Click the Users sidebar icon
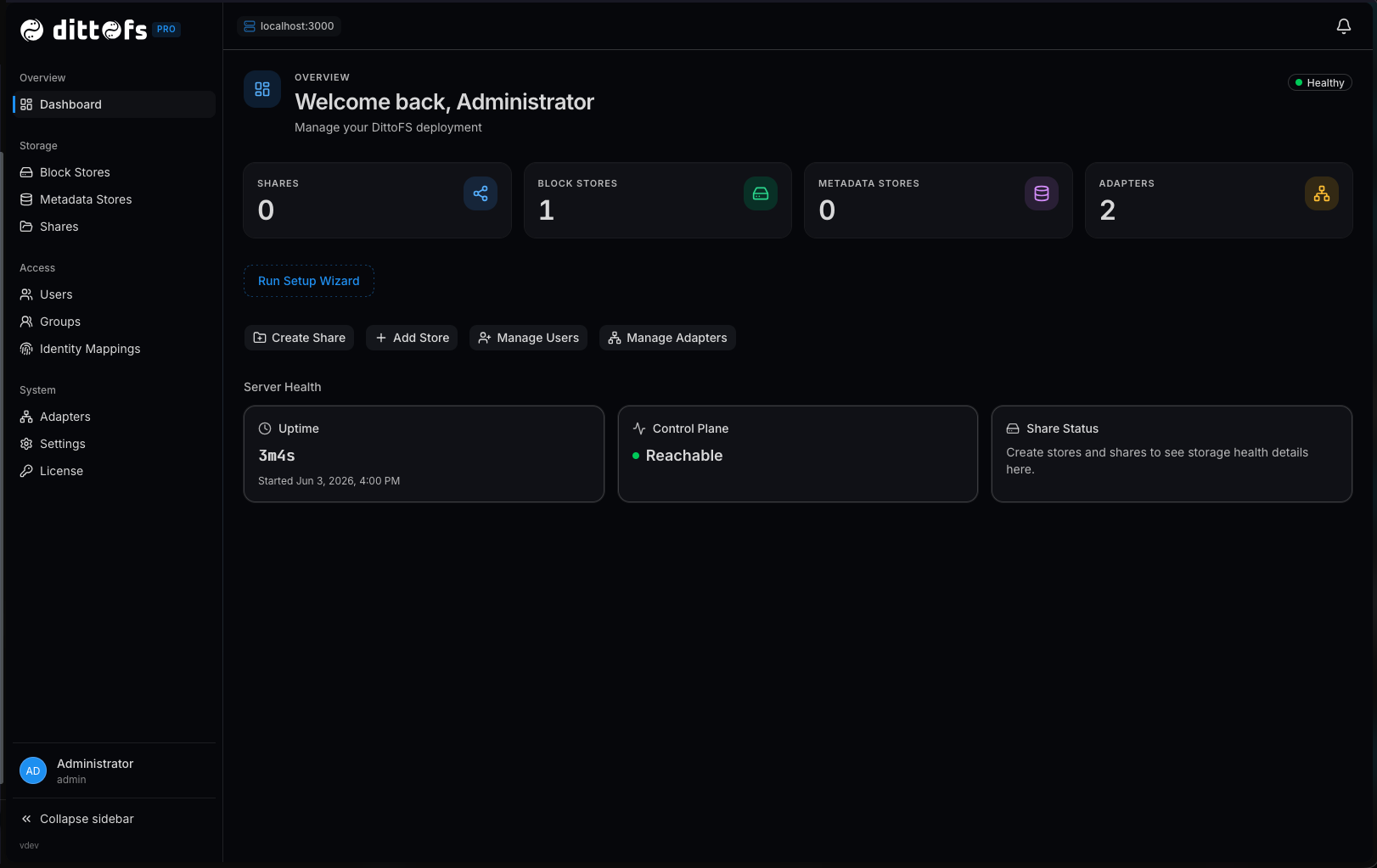Screen dimensions: 1377x868 [26, 294]
